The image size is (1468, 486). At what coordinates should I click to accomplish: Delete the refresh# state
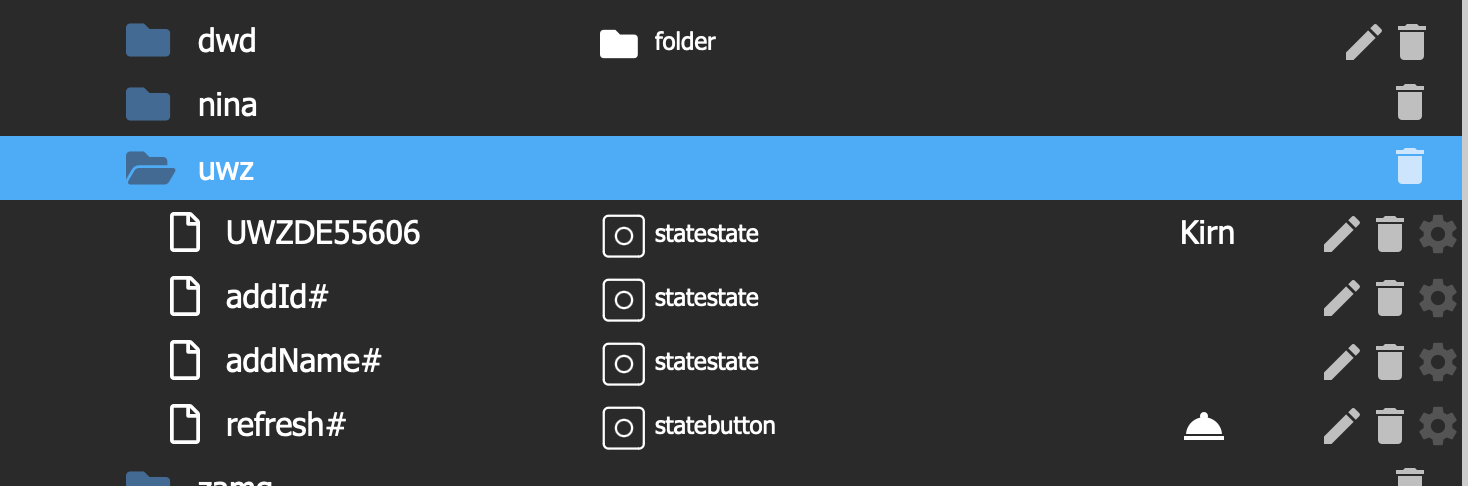click(x=1389, y=426)
